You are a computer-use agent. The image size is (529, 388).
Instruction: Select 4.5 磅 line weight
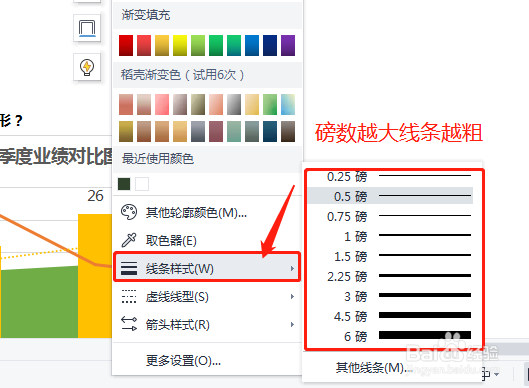(390, 316)
